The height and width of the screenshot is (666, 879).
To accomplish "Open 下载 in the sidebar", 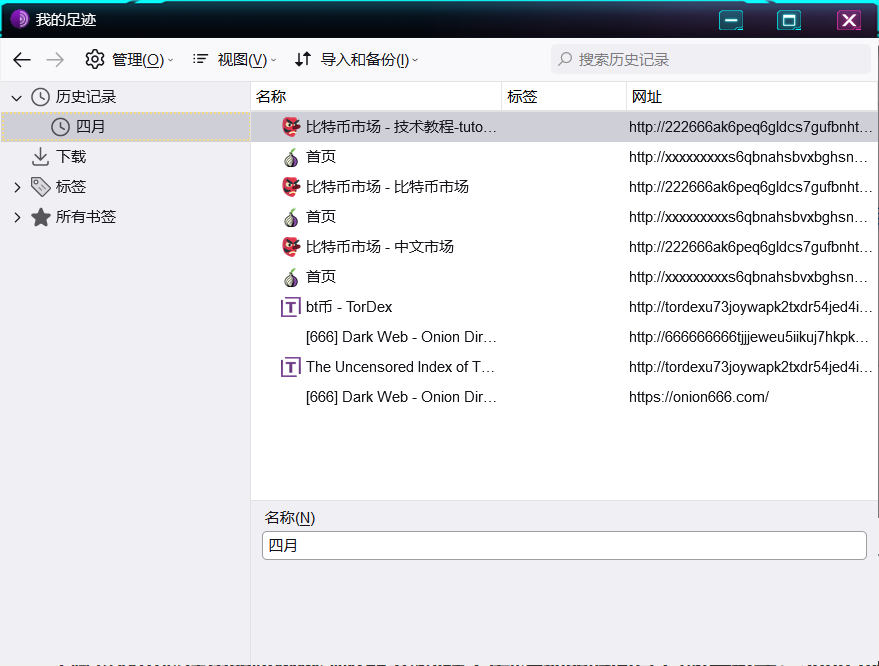I will (x=71, y=157).
